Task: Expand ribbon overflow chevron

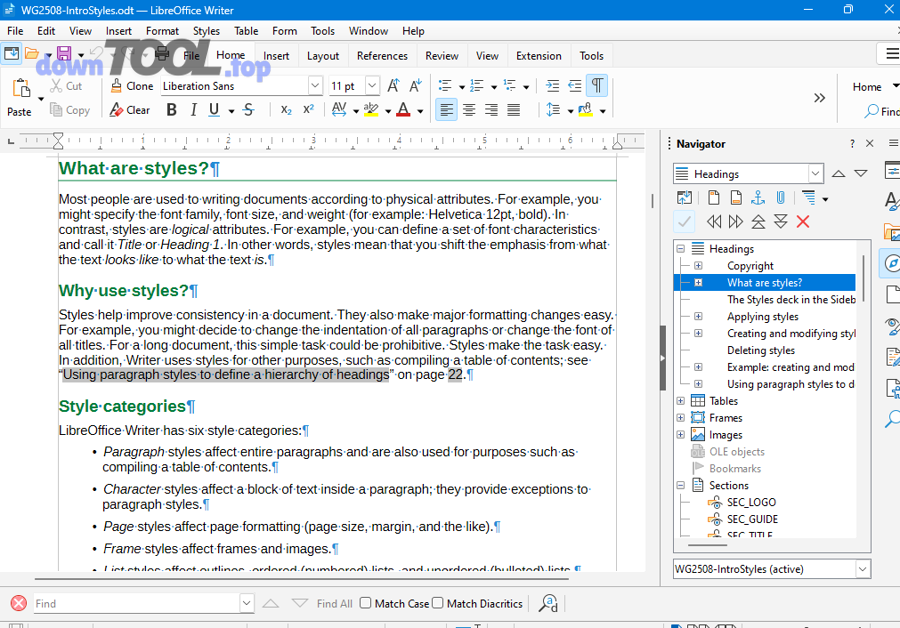Action: (819, 98)
